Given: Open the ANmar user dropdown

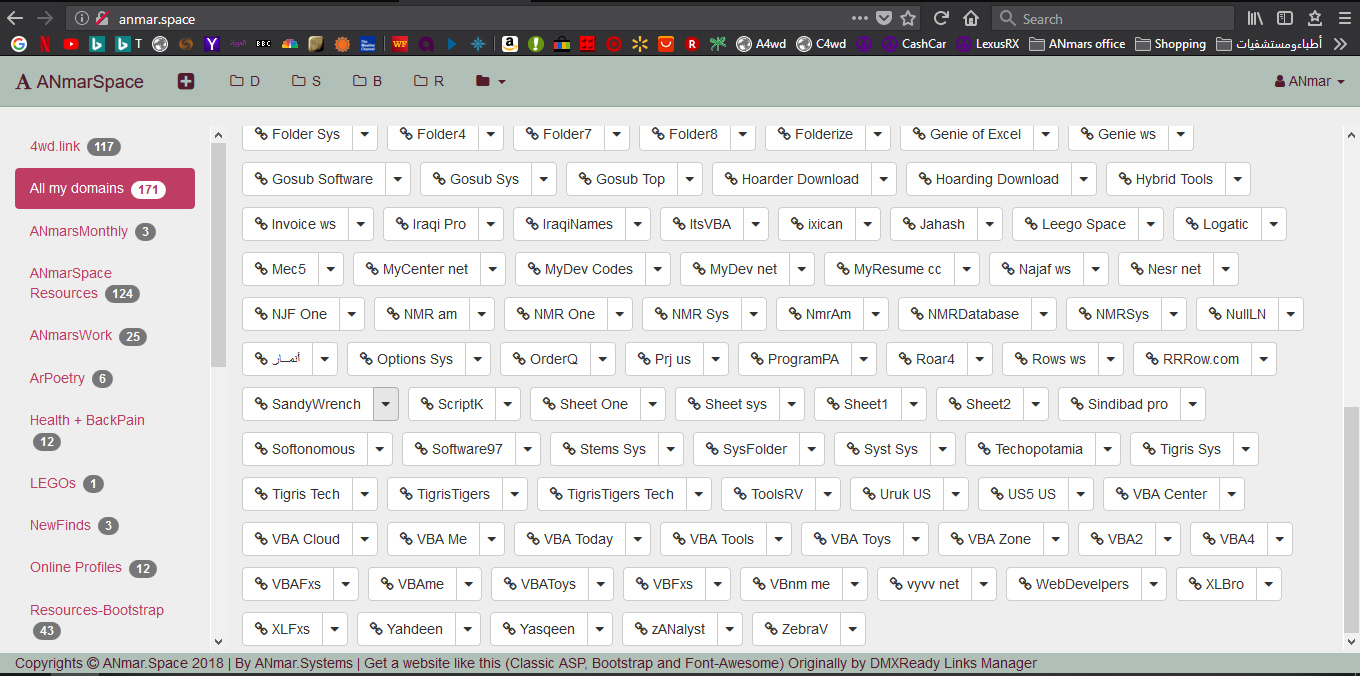Looking at the screenshot, I should tap(1309, 81).
